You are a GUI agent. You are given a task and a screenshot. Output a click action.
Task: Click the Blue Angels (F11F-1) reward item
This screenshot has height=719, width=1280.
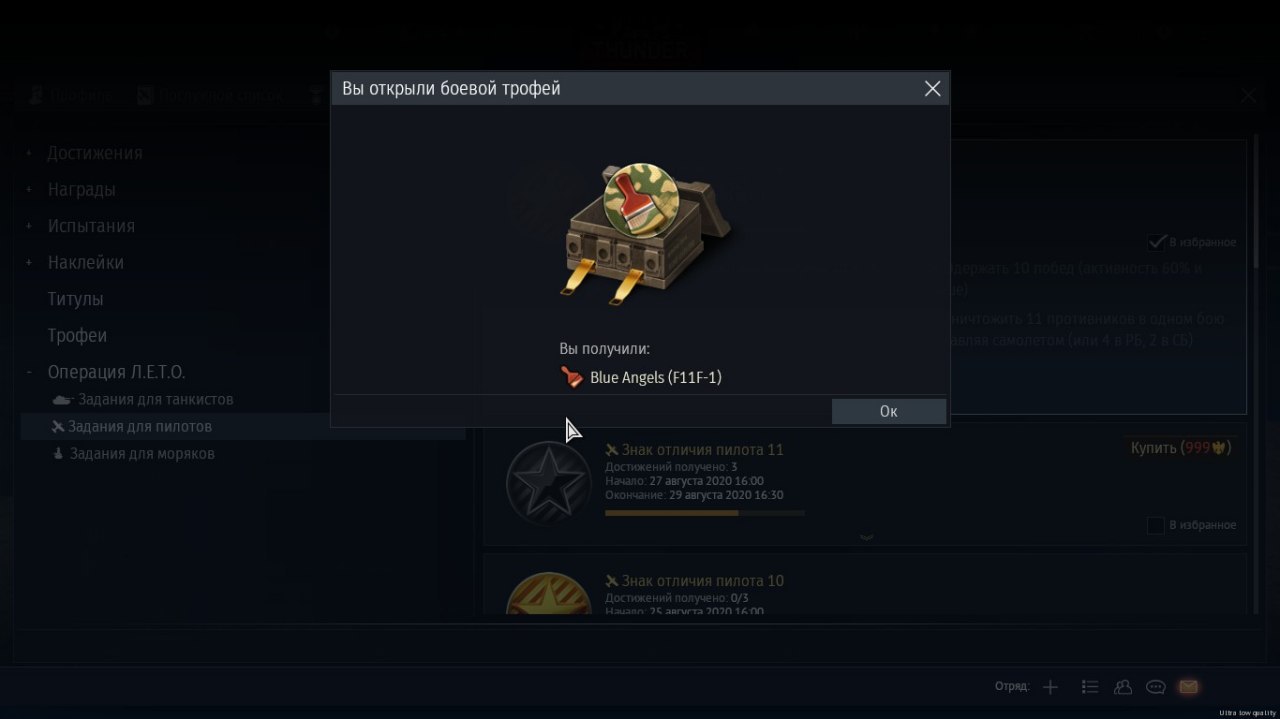click(642, 377)
